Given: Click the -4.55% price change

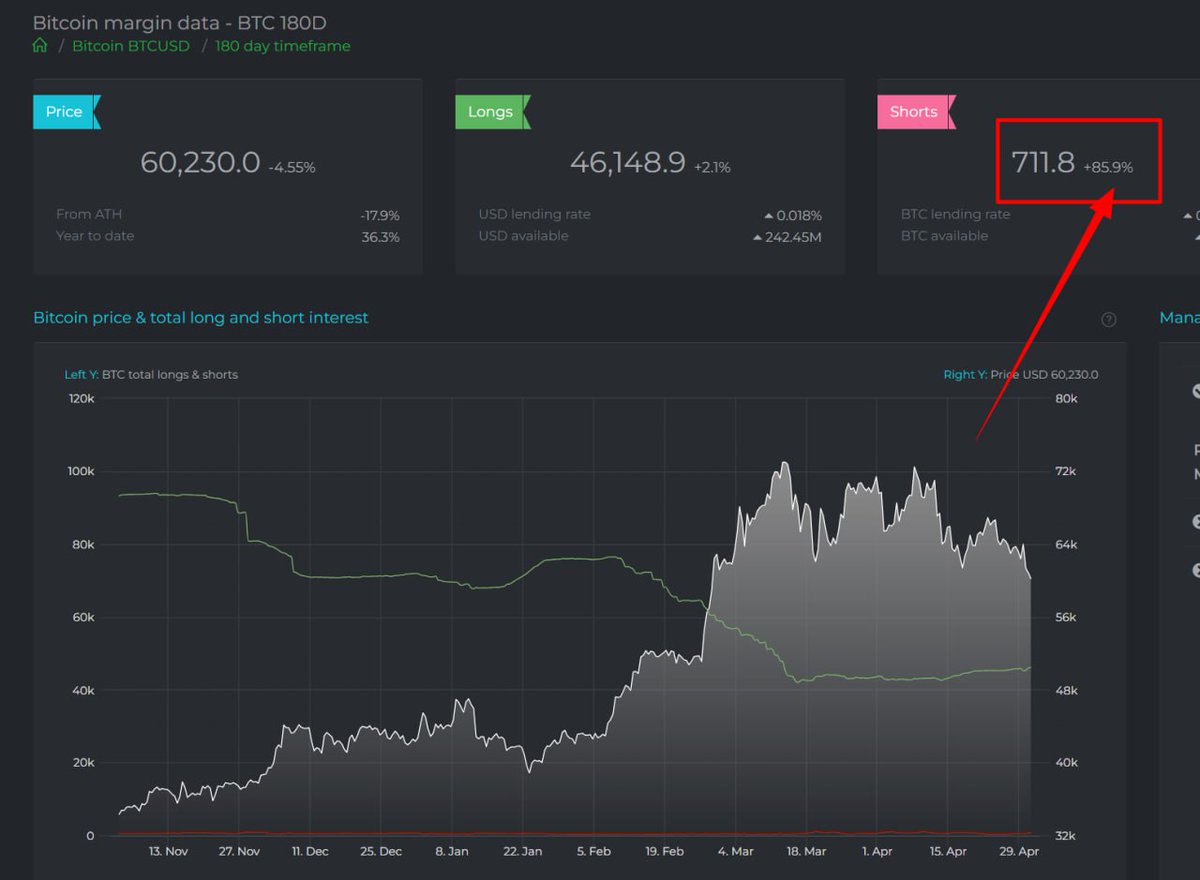Looking at the screenshot, I should [292, 168].
